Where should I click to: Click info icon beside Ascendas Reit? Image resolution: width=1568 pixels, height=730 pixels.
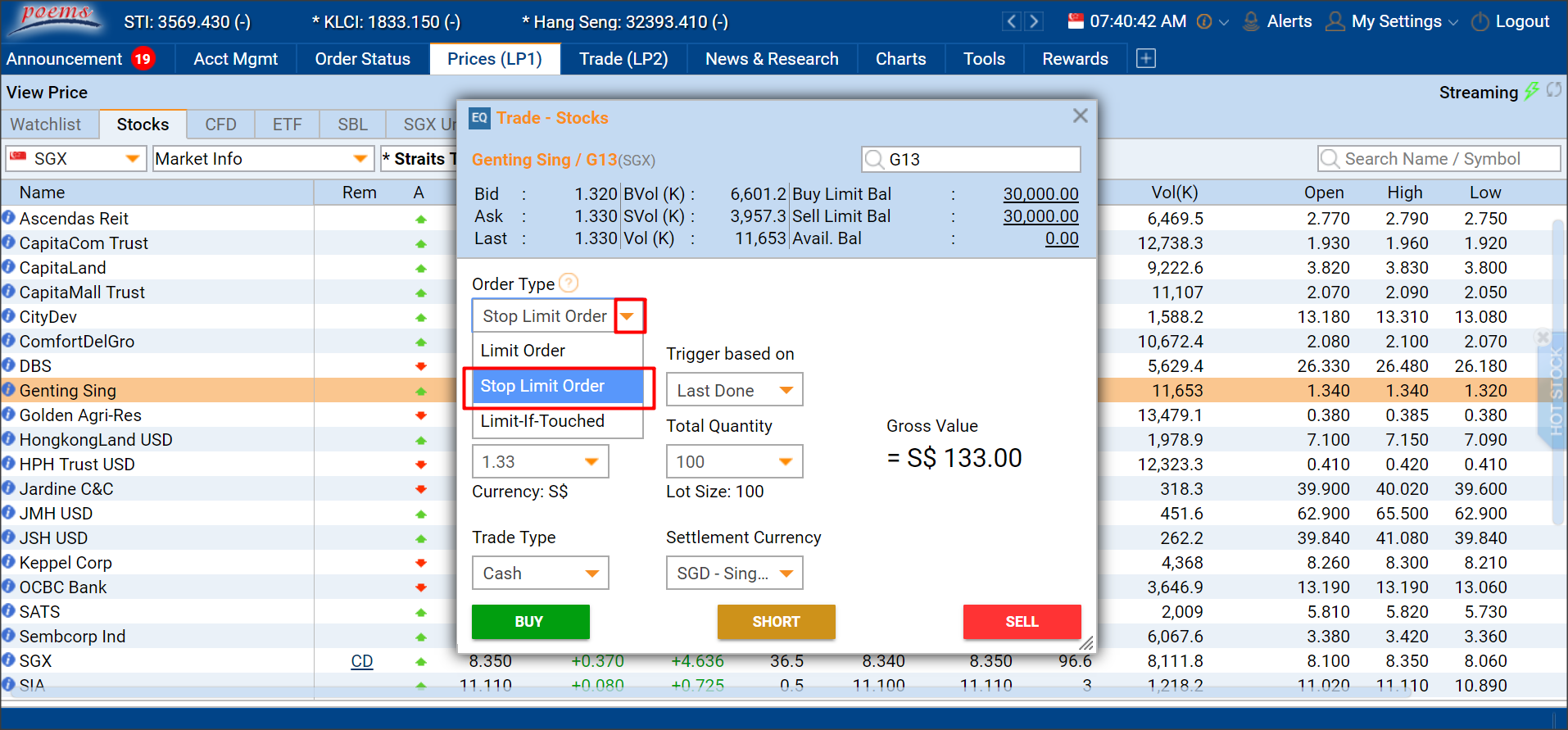8,218
